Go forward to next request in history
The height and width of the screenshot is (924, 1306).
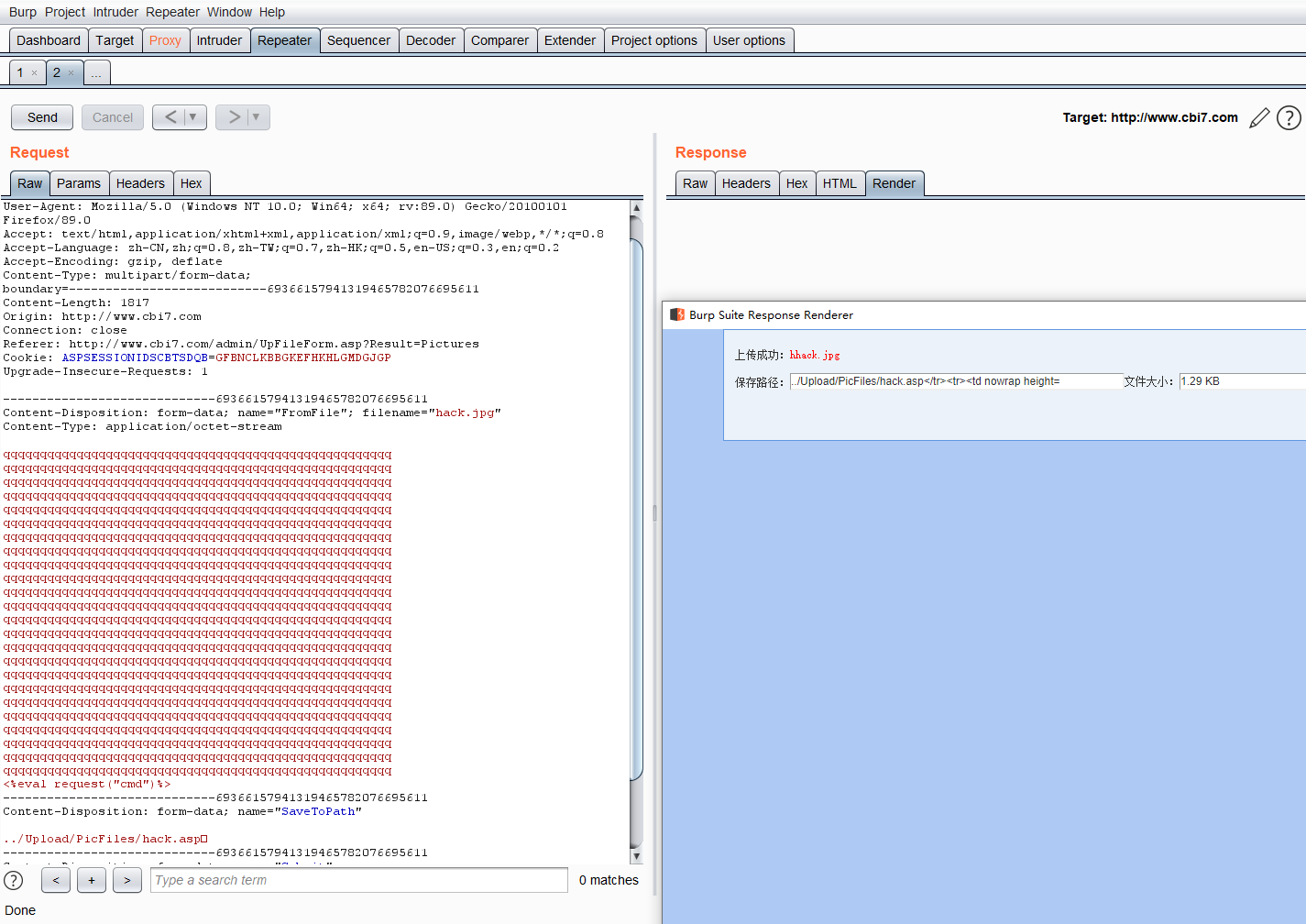[x=234, y=117]
